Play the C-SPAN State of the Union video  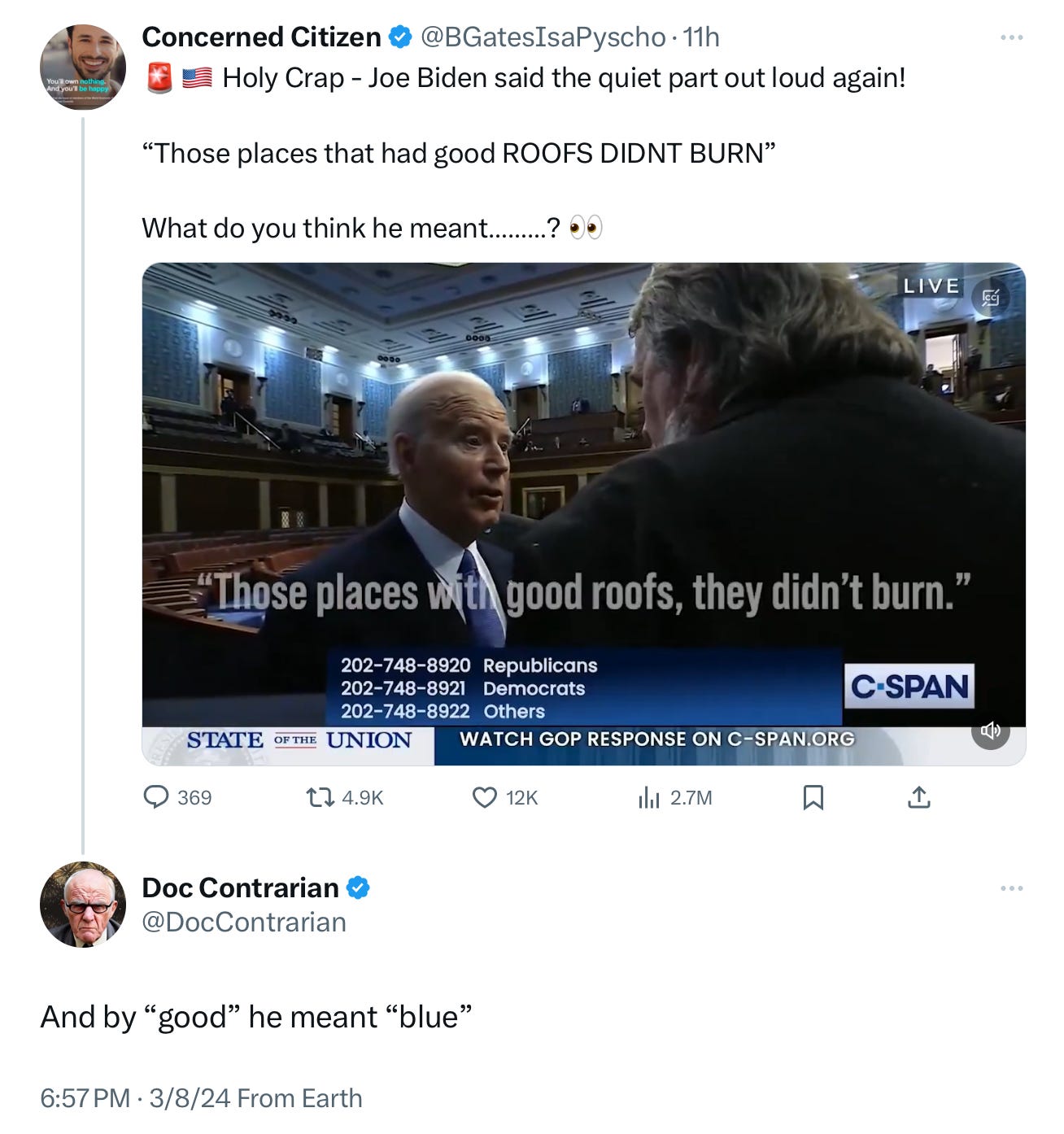coord(583,513)
